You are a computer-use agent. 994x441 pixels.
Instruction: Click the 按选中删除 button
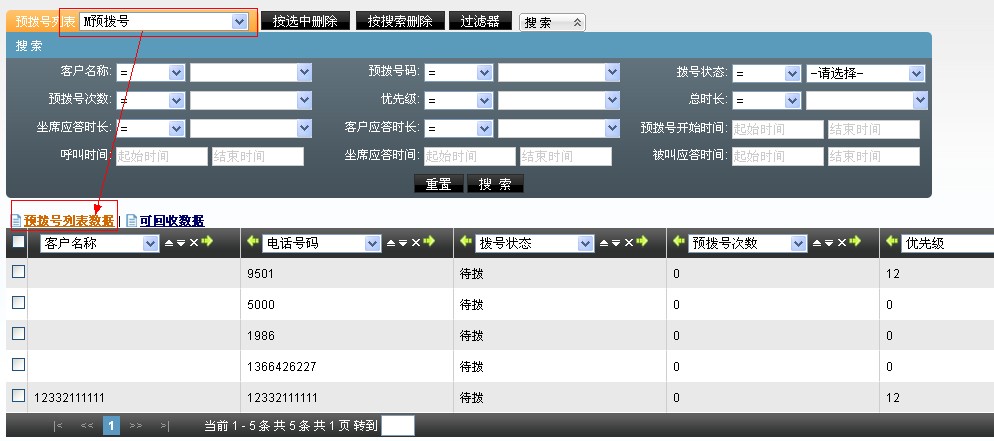pyautogui.click(x=305, y=21)
